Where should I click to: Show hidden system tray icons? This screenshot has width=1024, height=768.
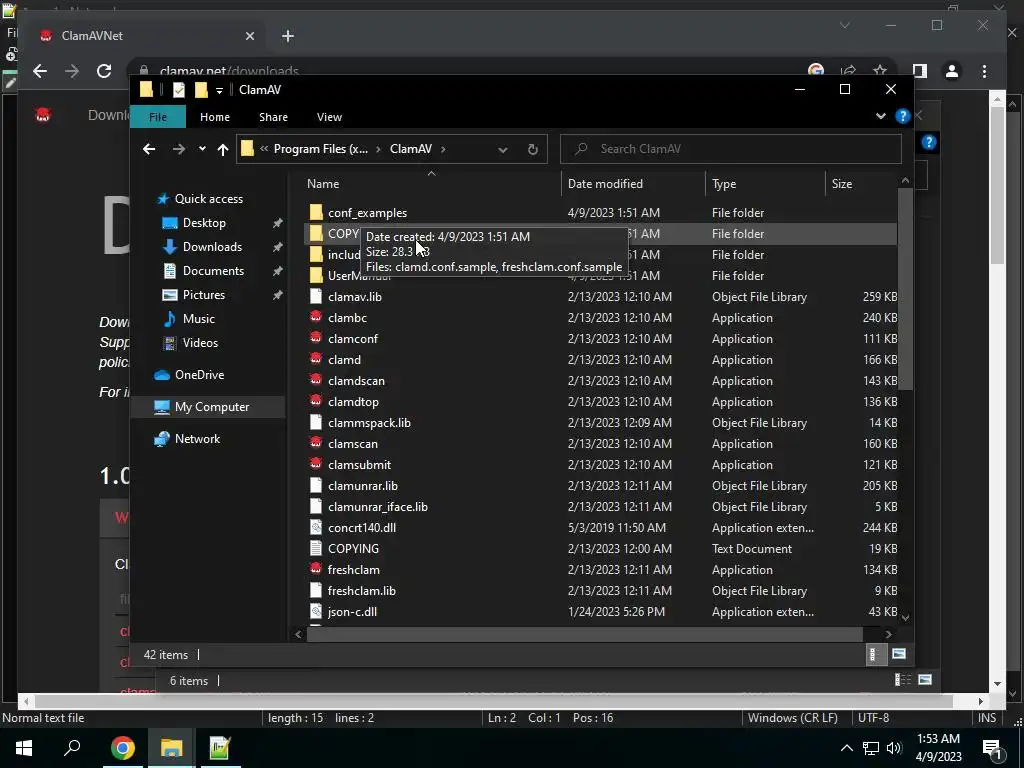[846, 748]
